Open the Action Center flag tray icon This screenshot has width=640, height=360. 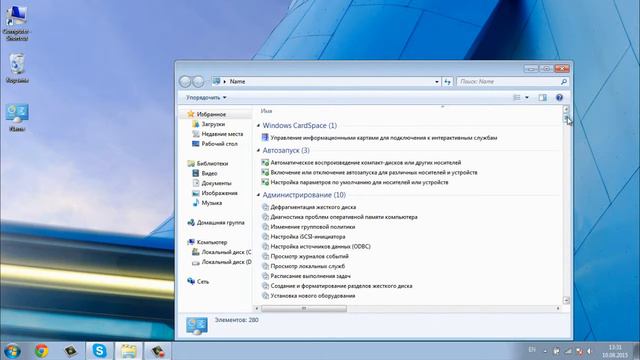(556, 351)
